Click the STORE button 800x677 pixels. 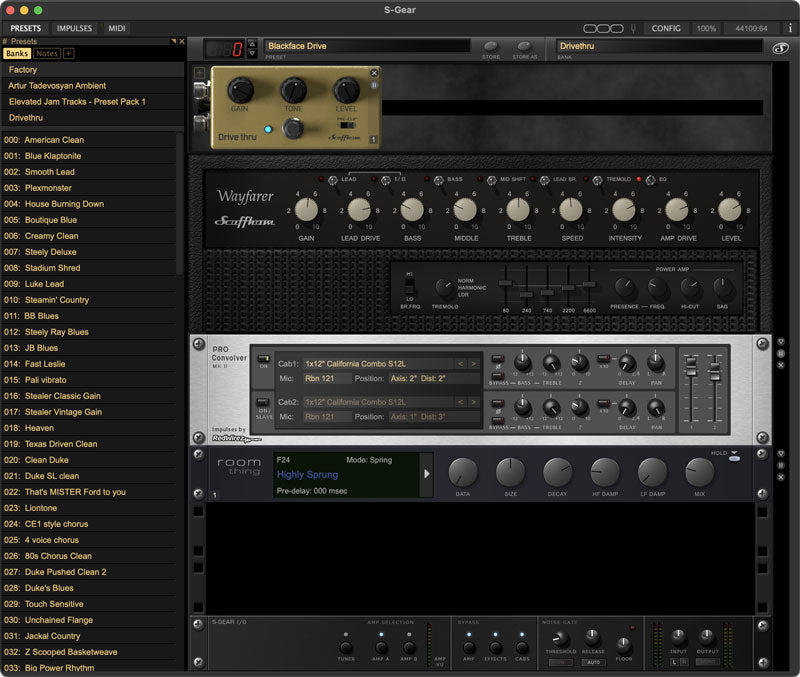coord(491,46)
